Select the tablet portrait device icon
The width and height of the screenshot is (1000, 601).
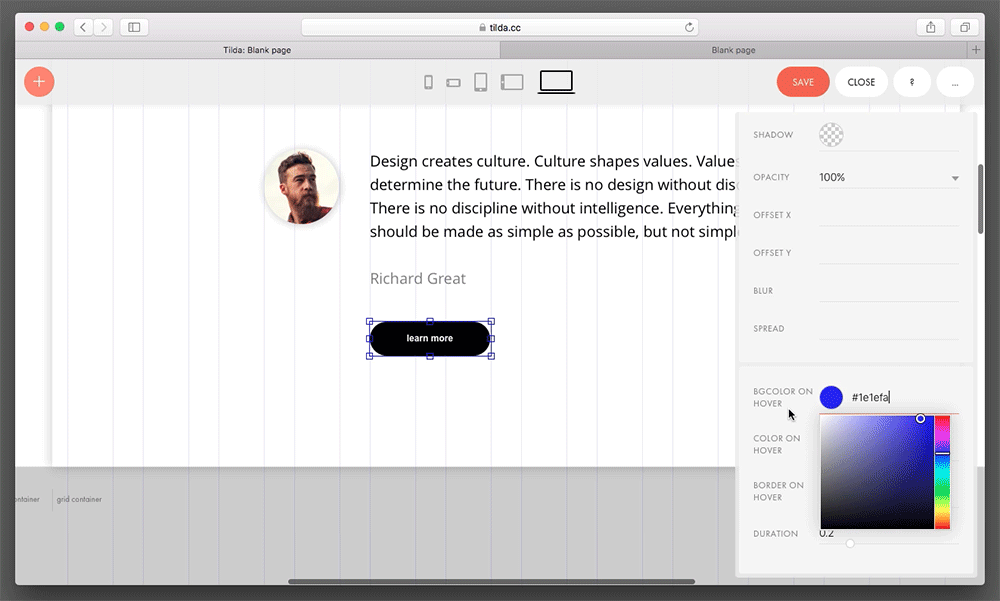pos(481,82)
